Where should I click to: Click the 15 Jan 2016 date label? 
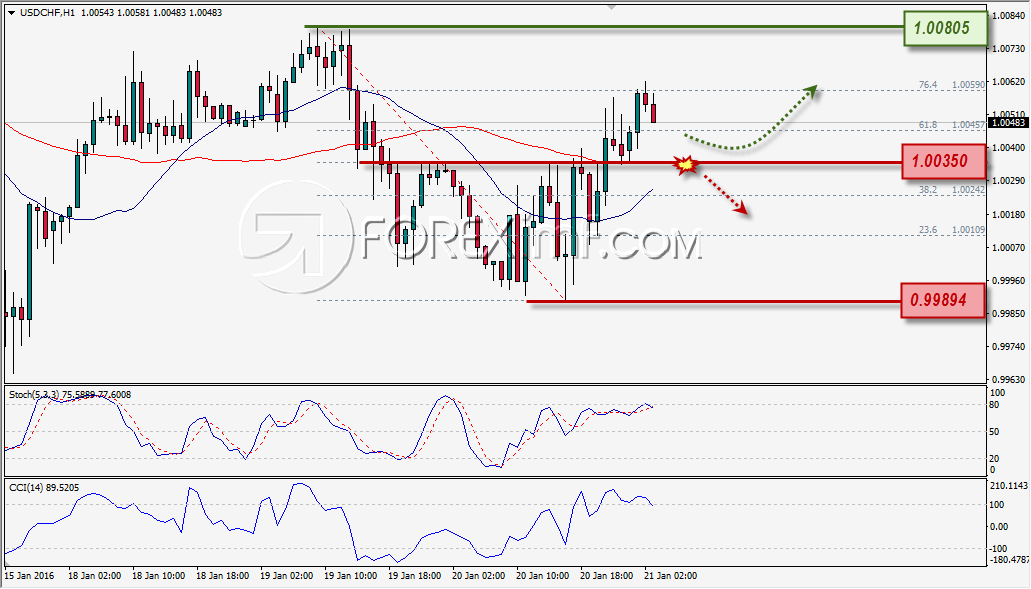30,575
